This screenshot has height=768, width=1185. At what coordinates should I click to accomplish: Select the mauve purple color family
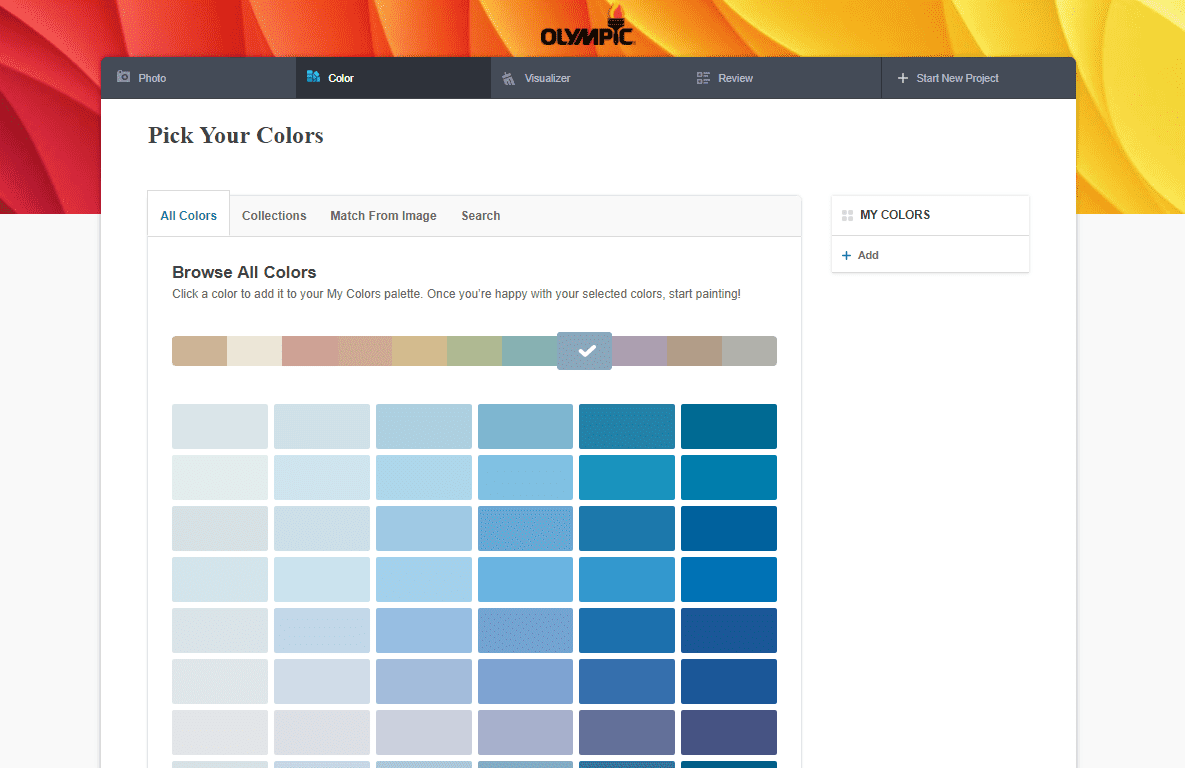click(x=639, y=351)
